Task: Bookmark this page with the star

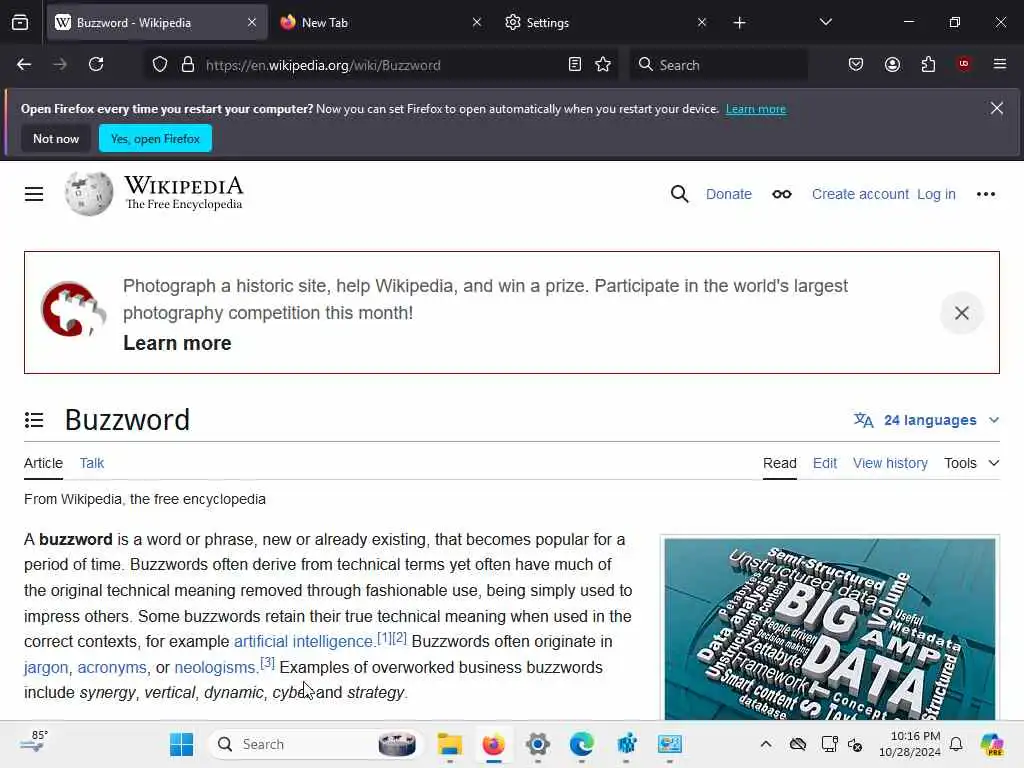Action: (x=603, y=64)
